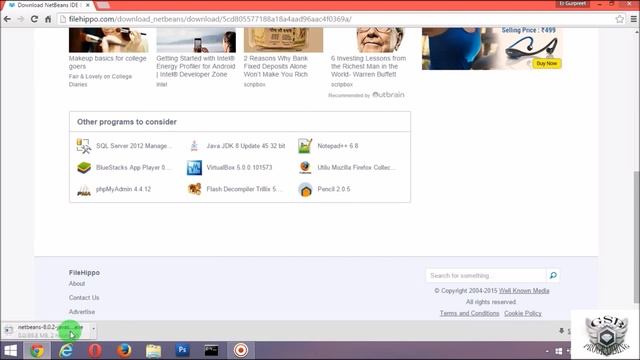Open the Chrome hamburger menu
640x360 pixels.
[x=633, y=19]
